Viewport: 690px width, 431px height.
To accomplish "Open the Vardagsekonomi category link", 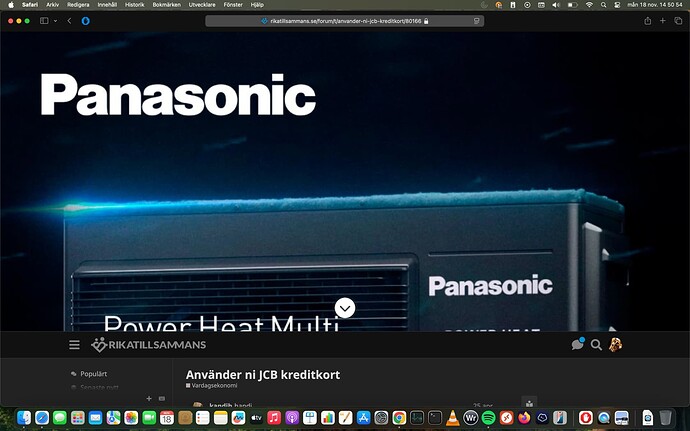I will (214, 386).
